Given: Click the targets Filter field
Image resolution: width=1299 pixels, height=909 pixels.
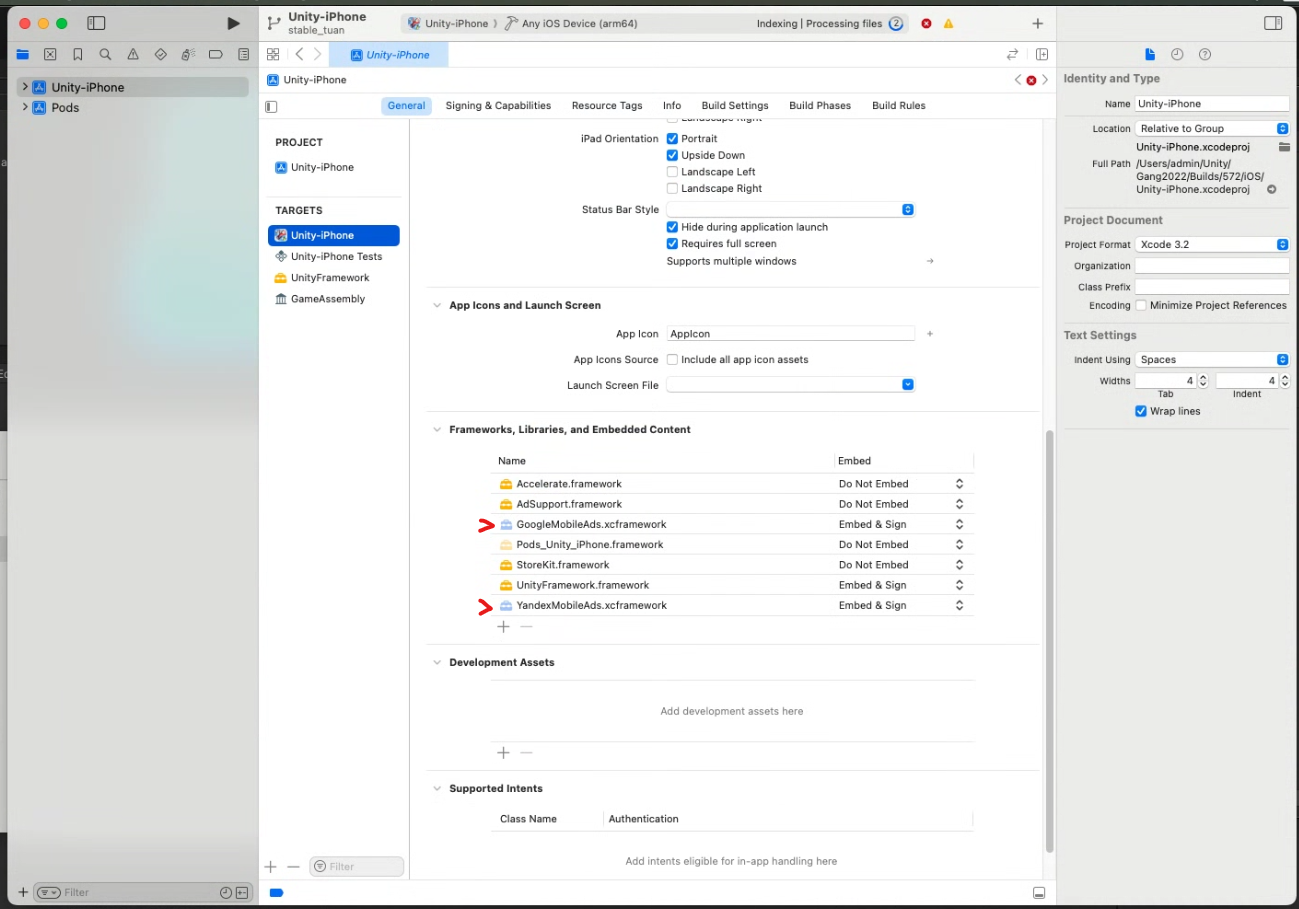Looking at the screenshot, I should pyautogui.click(x=357, y=866).
